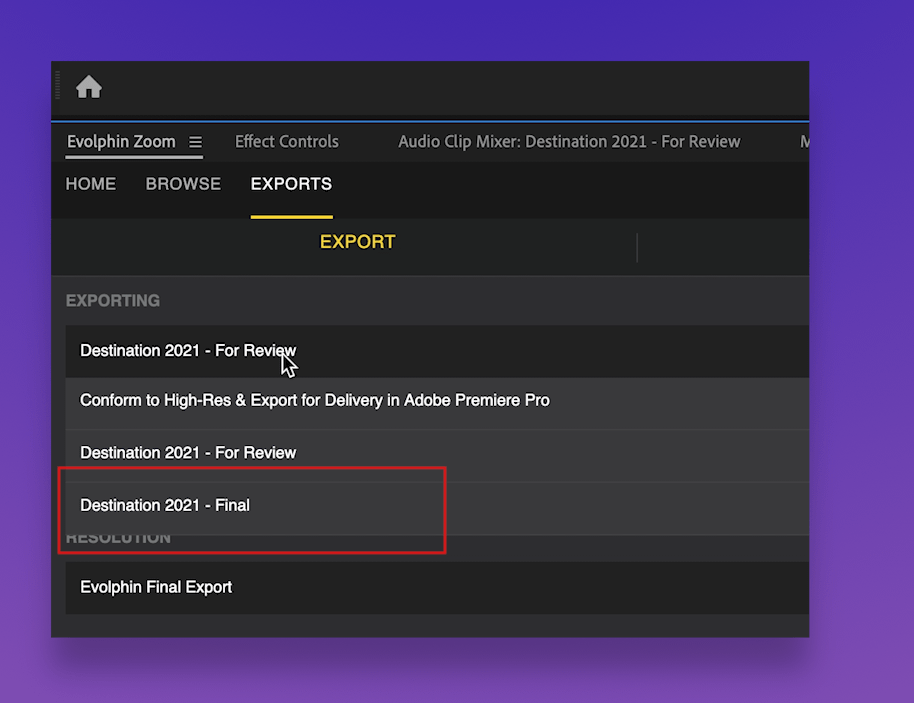Open the Evolphin Final Export dropdown
This screenshot has height=703, width=914.
pyautogui.click(x=437, y=588)
